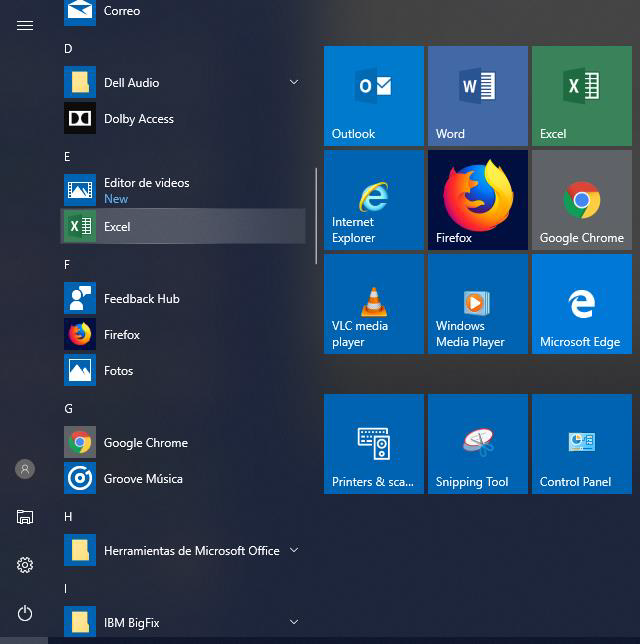Open the Control Panel tile

click(x=582, y=444)
